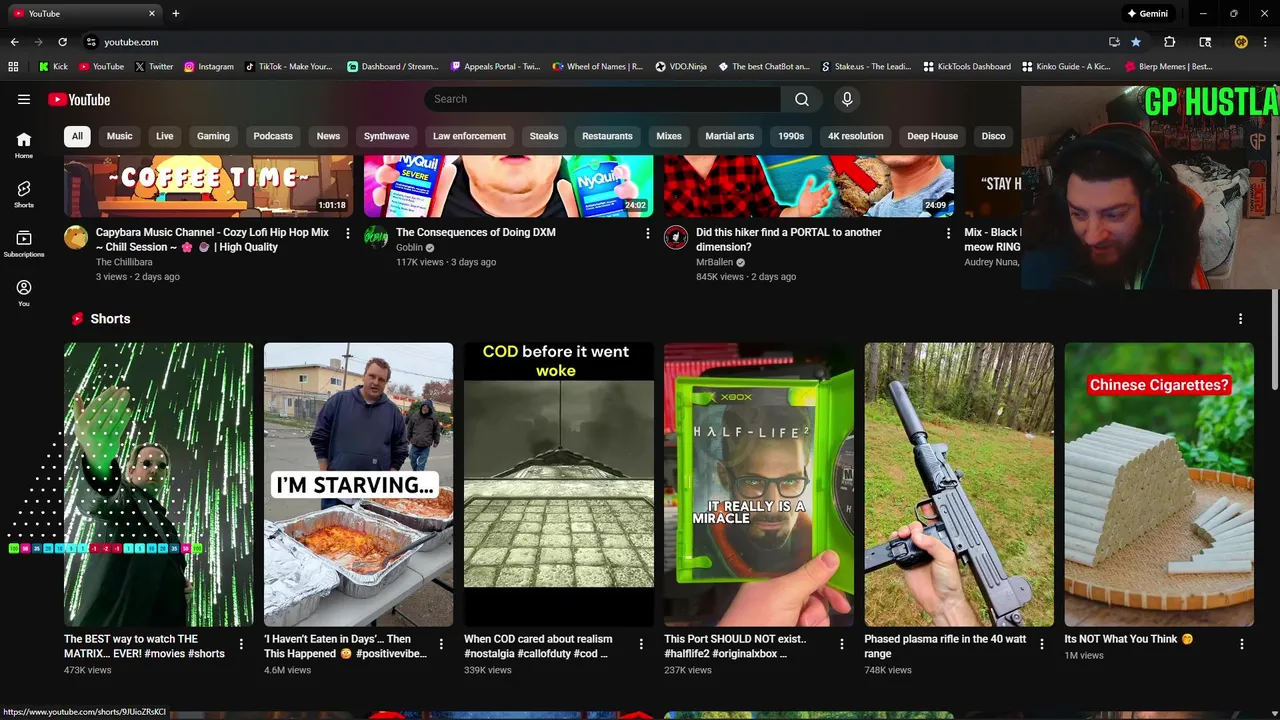Image resolution: width=1280 pixels, height=720 pixels.
Task: Open Instagram bookmark
Action: tap(208, 67)
